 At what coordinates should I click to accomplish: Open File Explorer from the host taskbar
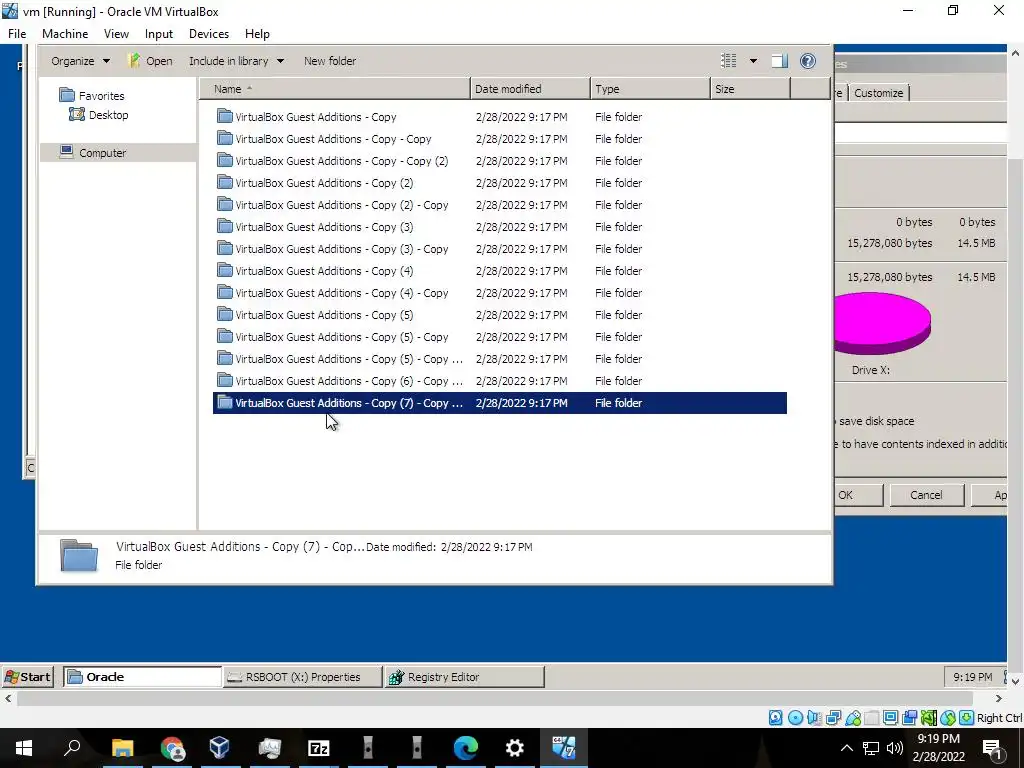pos(122,747)
